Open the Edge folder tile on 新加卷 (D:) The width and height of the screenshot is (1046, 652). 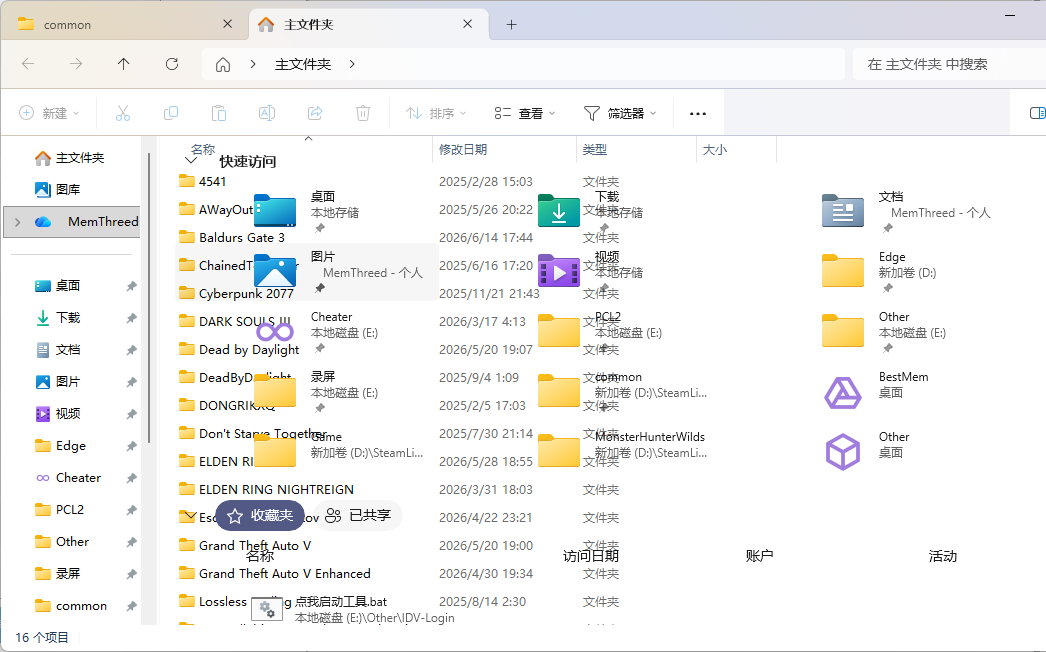tap(843, 271)
